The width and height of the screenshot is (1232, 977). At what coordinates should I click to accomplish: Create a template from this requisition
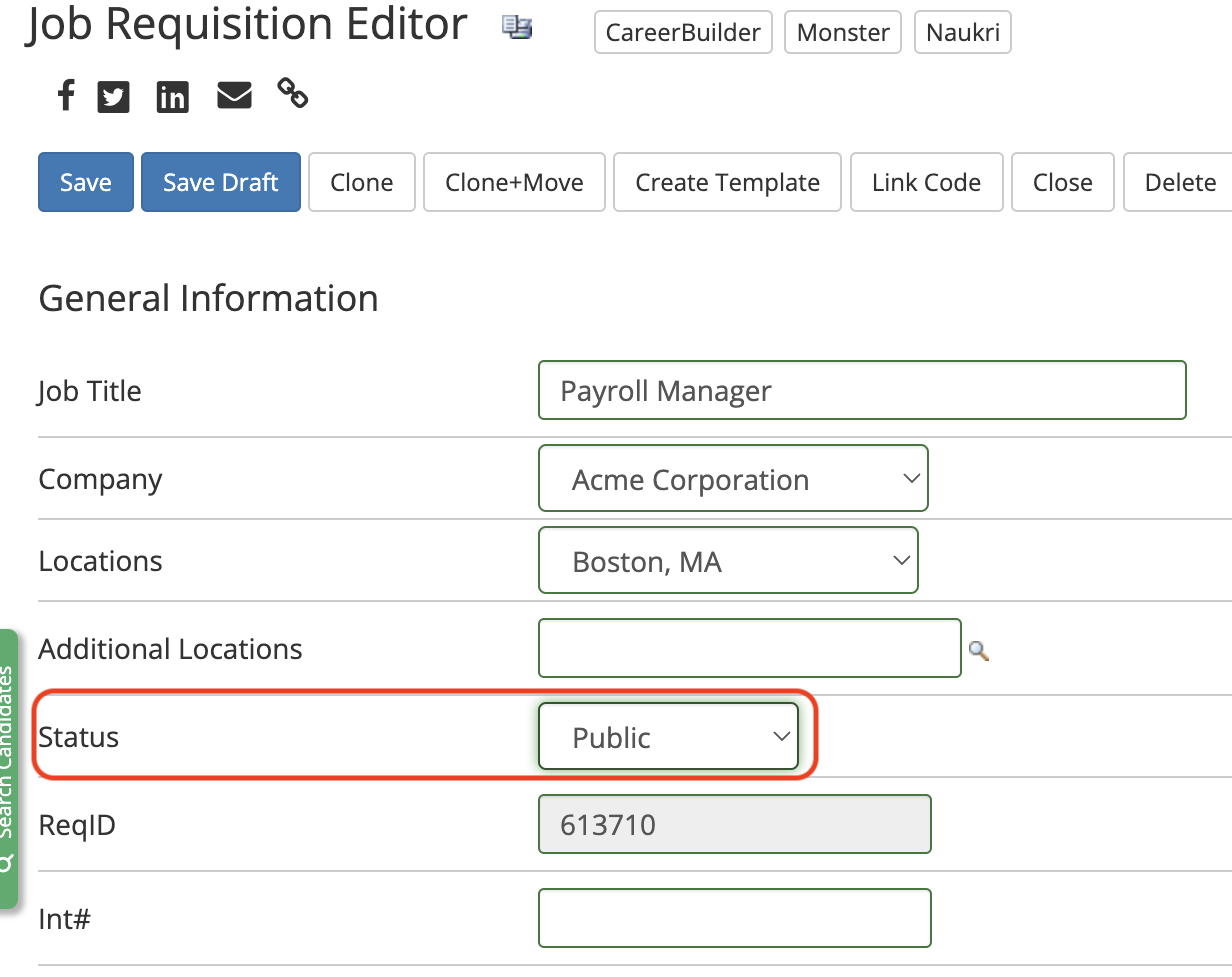(x=727, y=182)
